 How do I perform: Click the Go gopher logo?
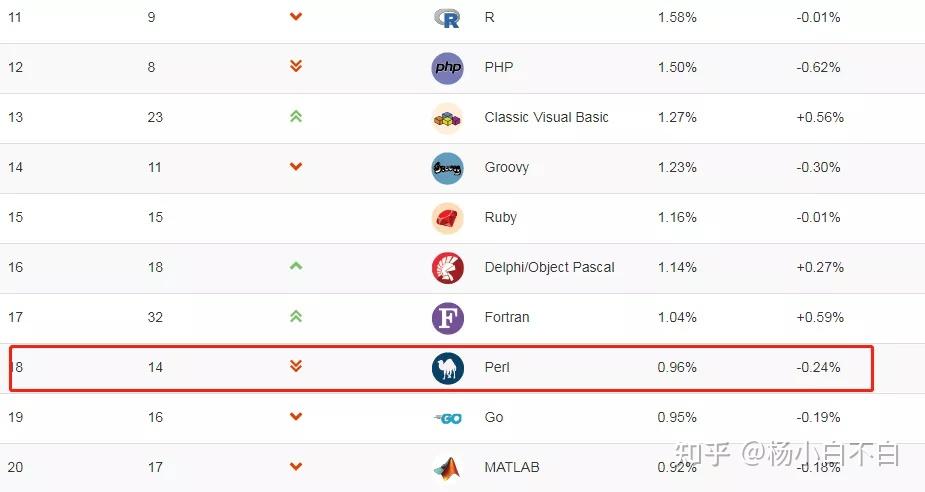(x=447, y=418)
